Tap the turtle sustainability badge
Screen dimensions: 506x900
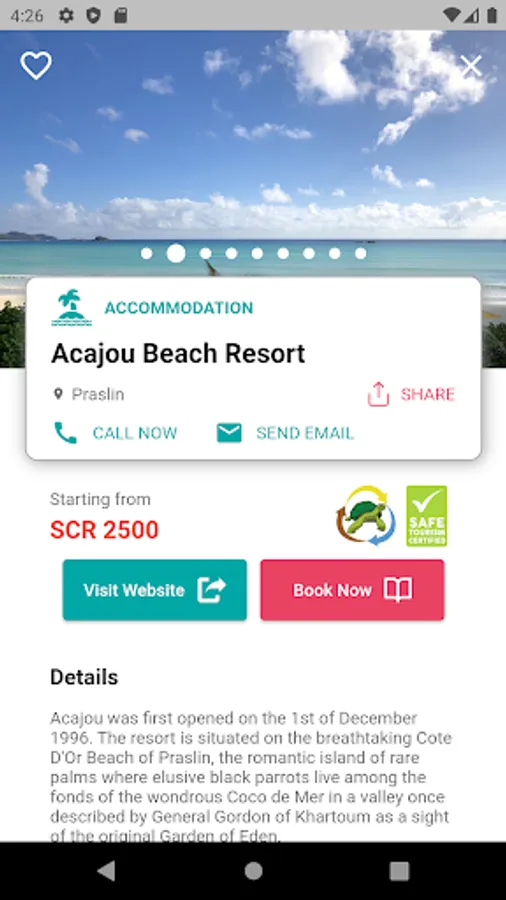365,515
